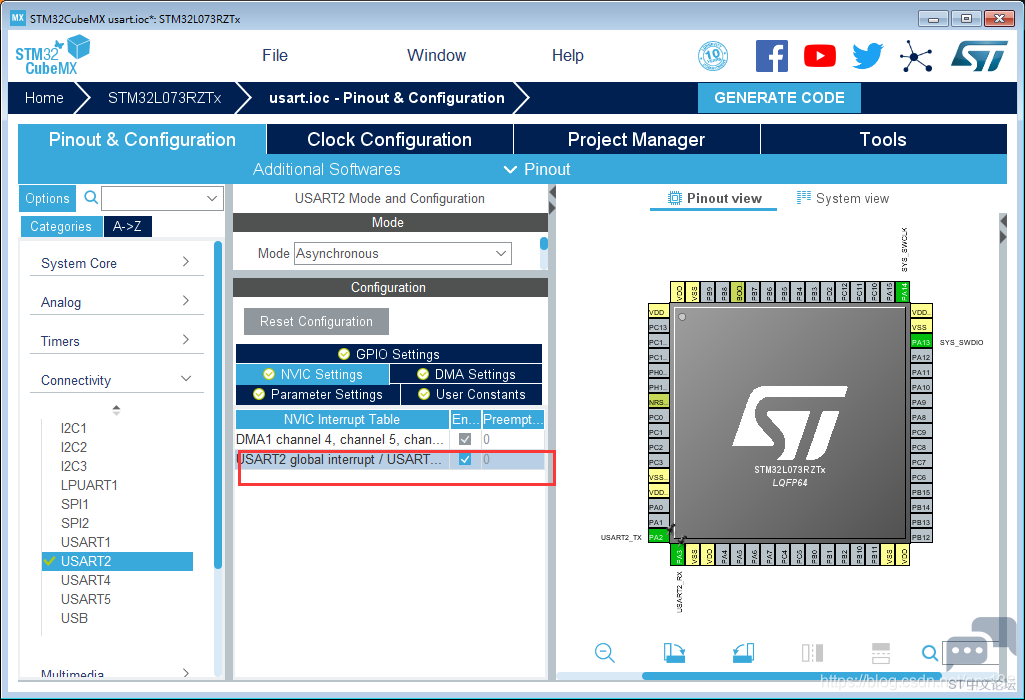Screen dimensions: 1025x700
Task: Click the Categories button
Action: click(61, 226)
